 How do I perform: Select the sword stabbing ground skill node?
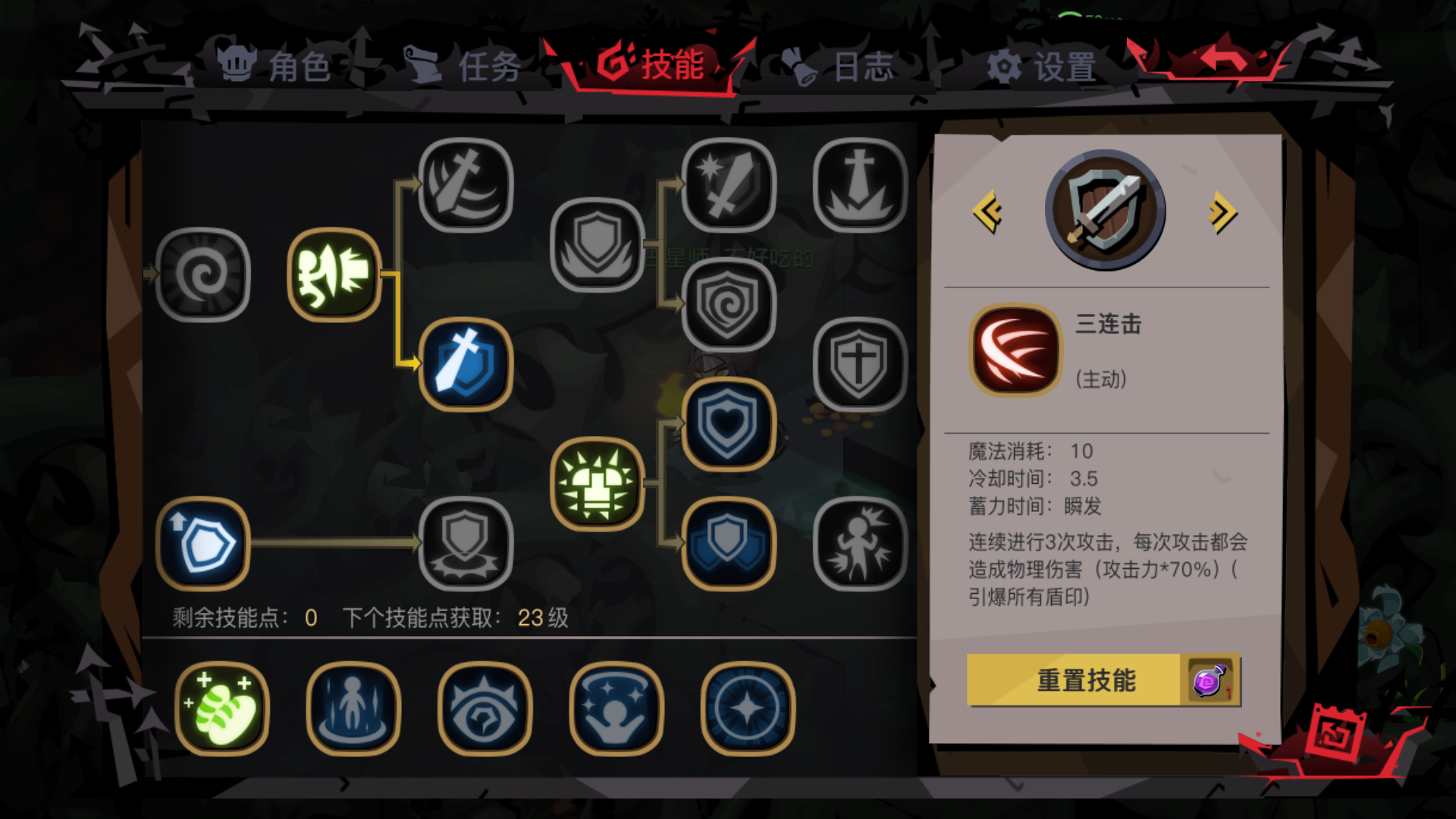pyautogui.click(x=860, y=185)
